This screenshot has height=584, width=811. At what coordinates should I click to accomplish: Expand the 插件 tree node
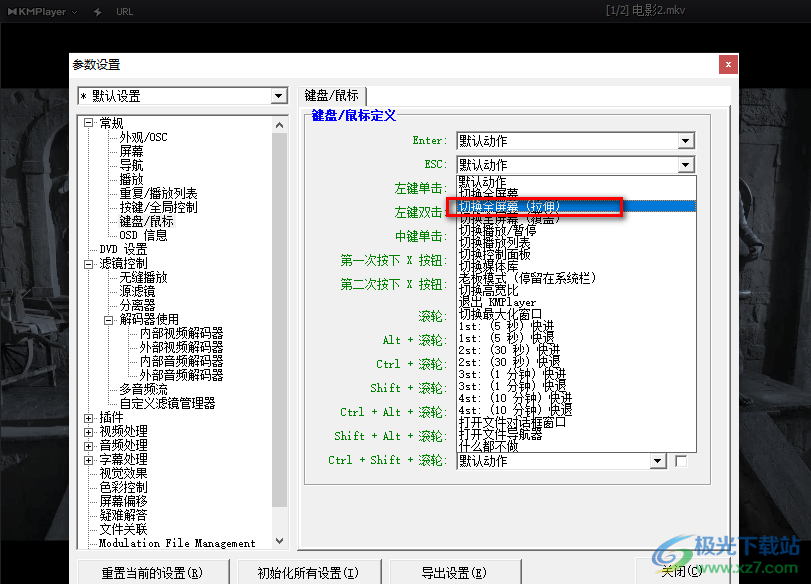pos(88,418)
